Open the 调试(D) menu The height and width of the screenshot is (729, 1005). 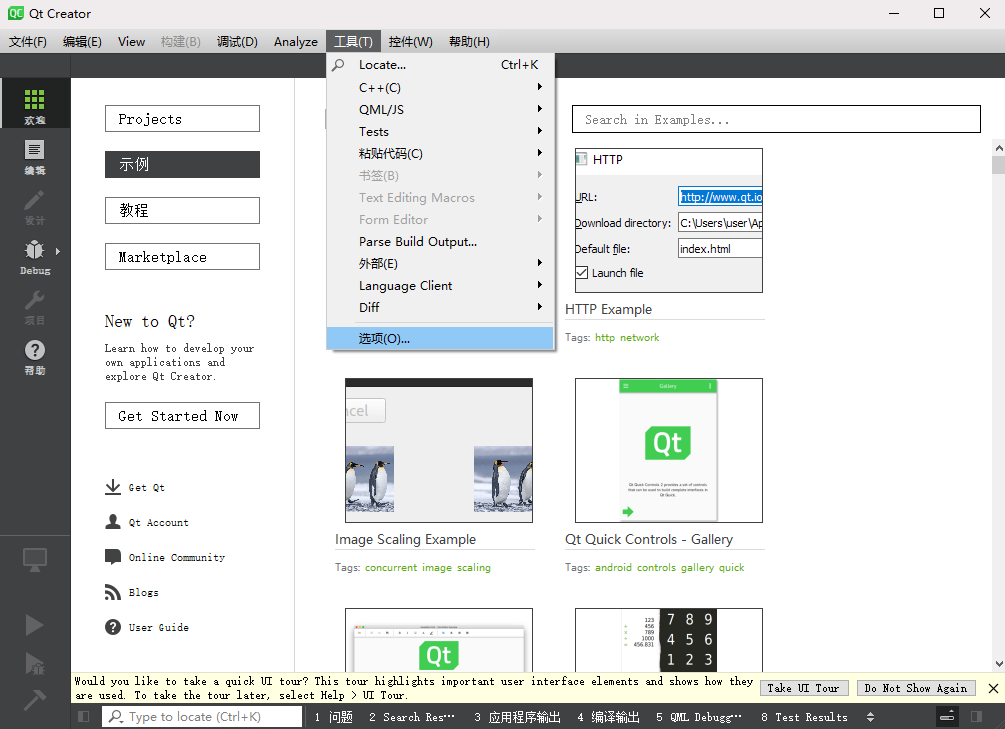[237, 42]
